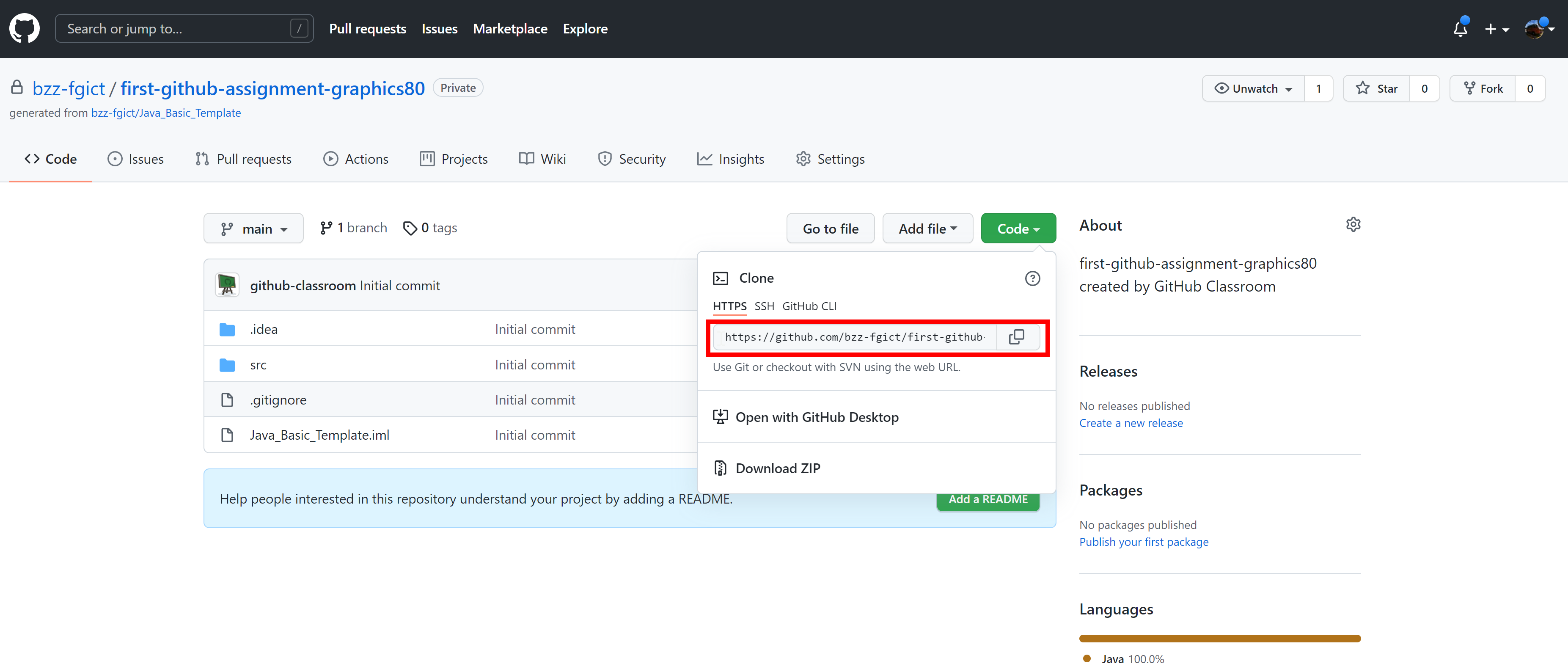Open the GitHub home logo
The width and height of the screenshot is (1568, 672).
[25, 29]
